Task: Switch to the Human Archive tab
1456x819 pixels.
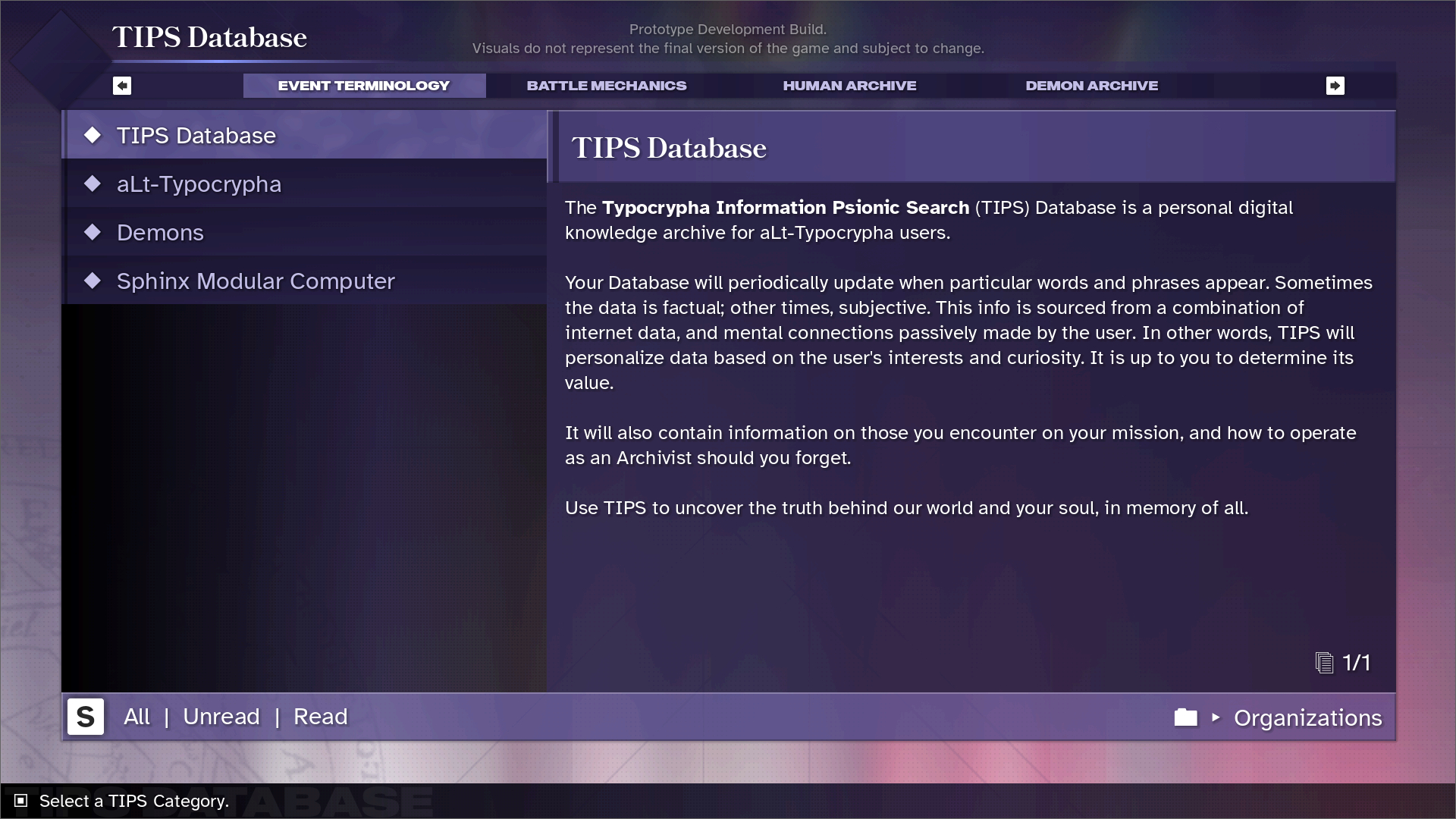Action: 849,86
